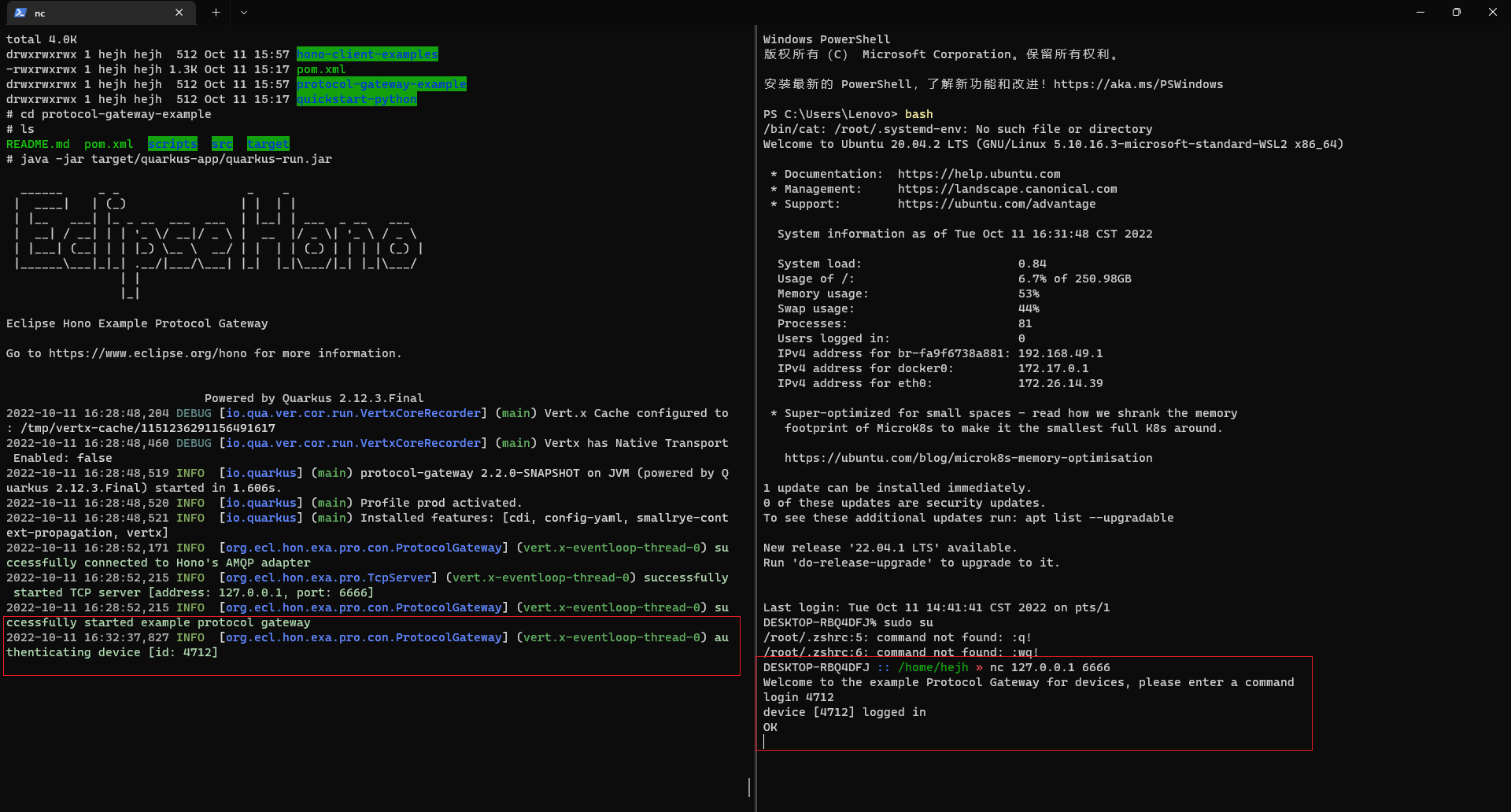
Task: Click the divider between the two panes
Action: tap(755, 393)
